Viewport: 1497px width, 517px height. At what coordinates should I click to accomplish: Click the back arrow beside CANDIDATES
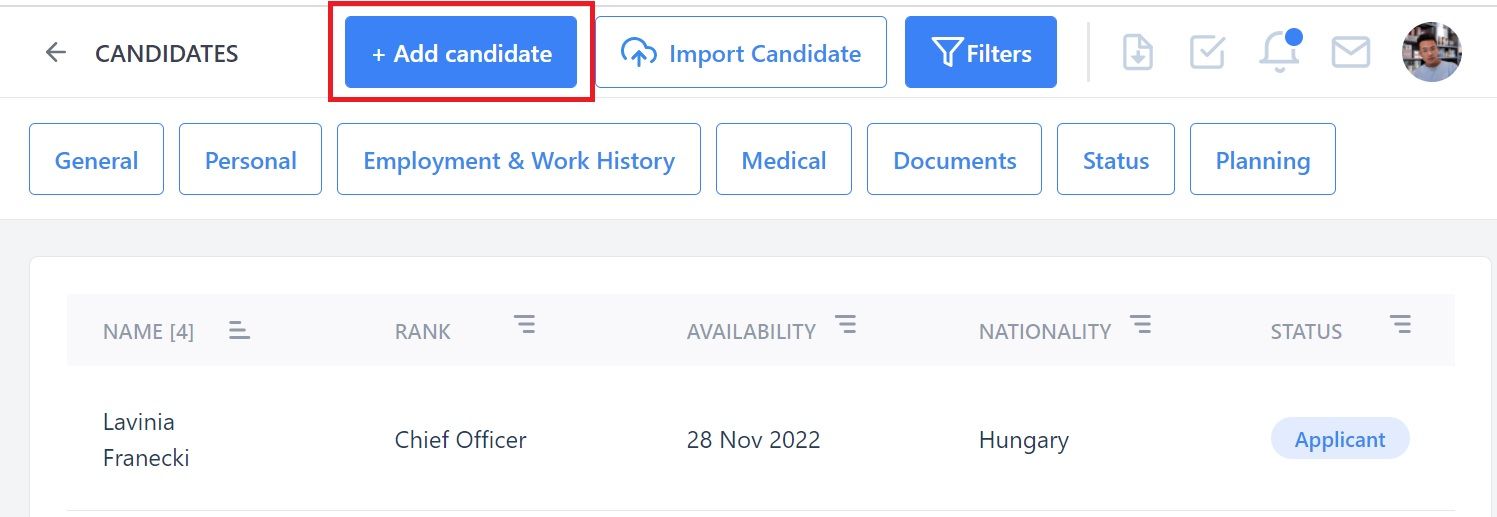pyautogui.click(x=56, y=52)
